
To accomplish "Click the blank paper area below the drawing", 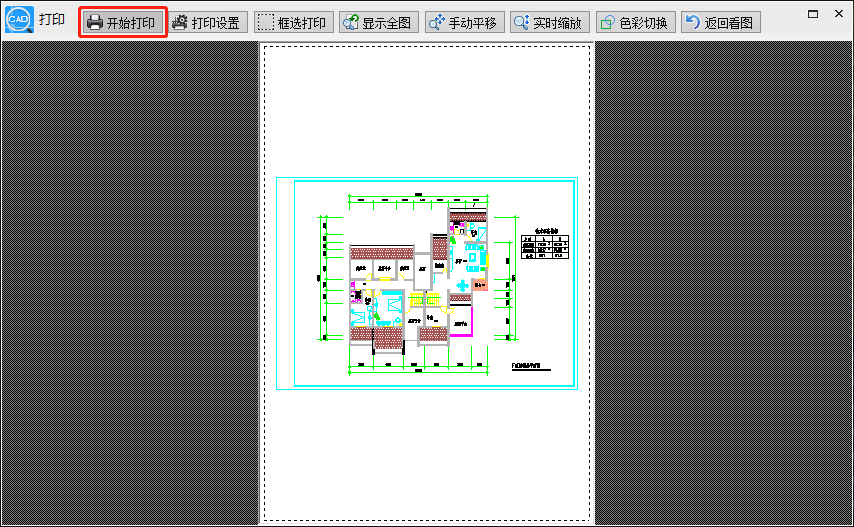I will coord(427,455).
